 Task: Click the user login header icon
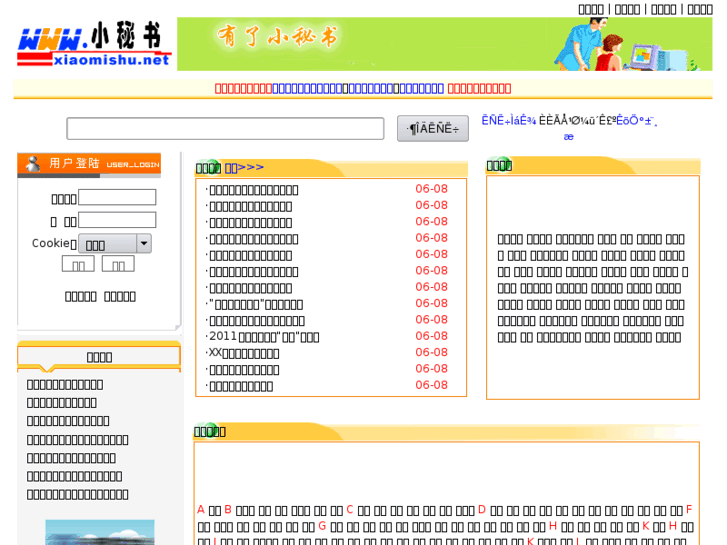coord(33,164)
